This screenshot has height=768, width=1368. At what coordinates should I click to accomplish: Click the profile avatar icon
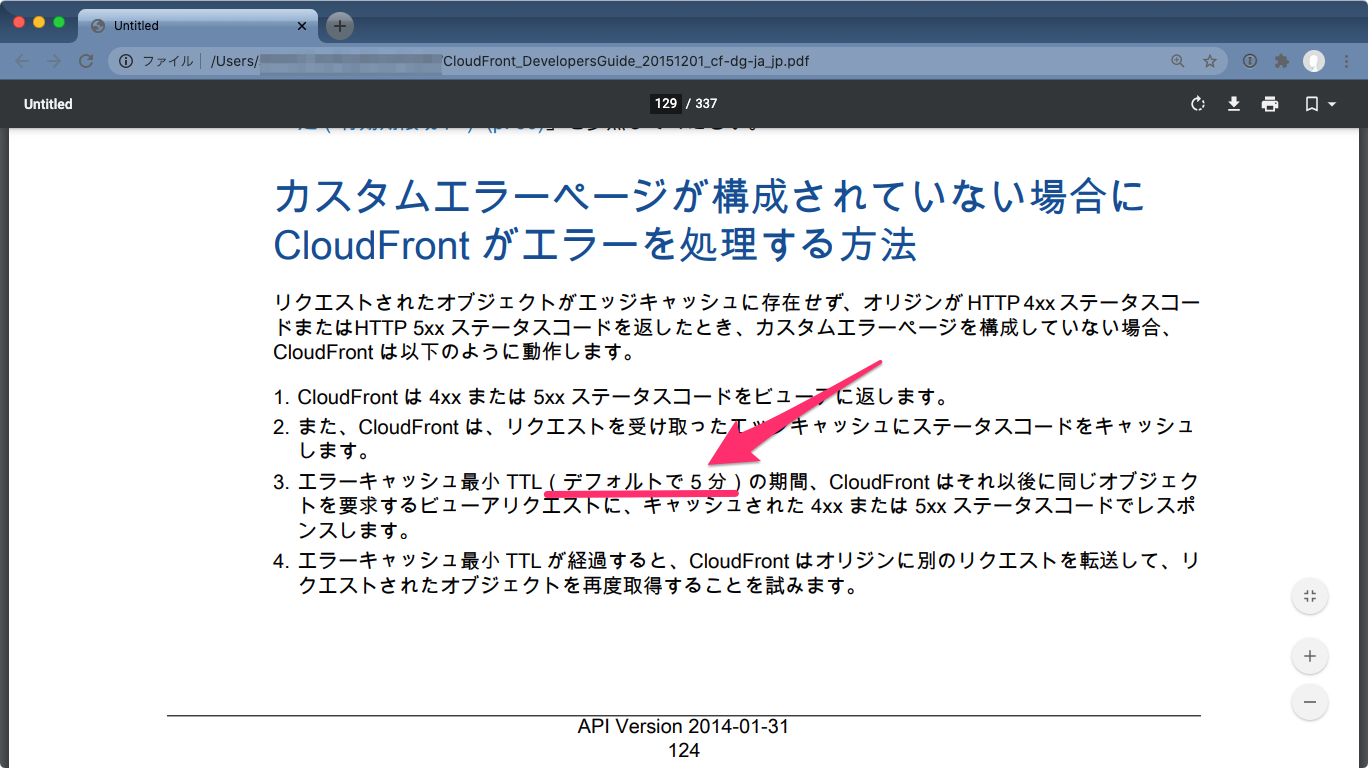(1313, 61)
